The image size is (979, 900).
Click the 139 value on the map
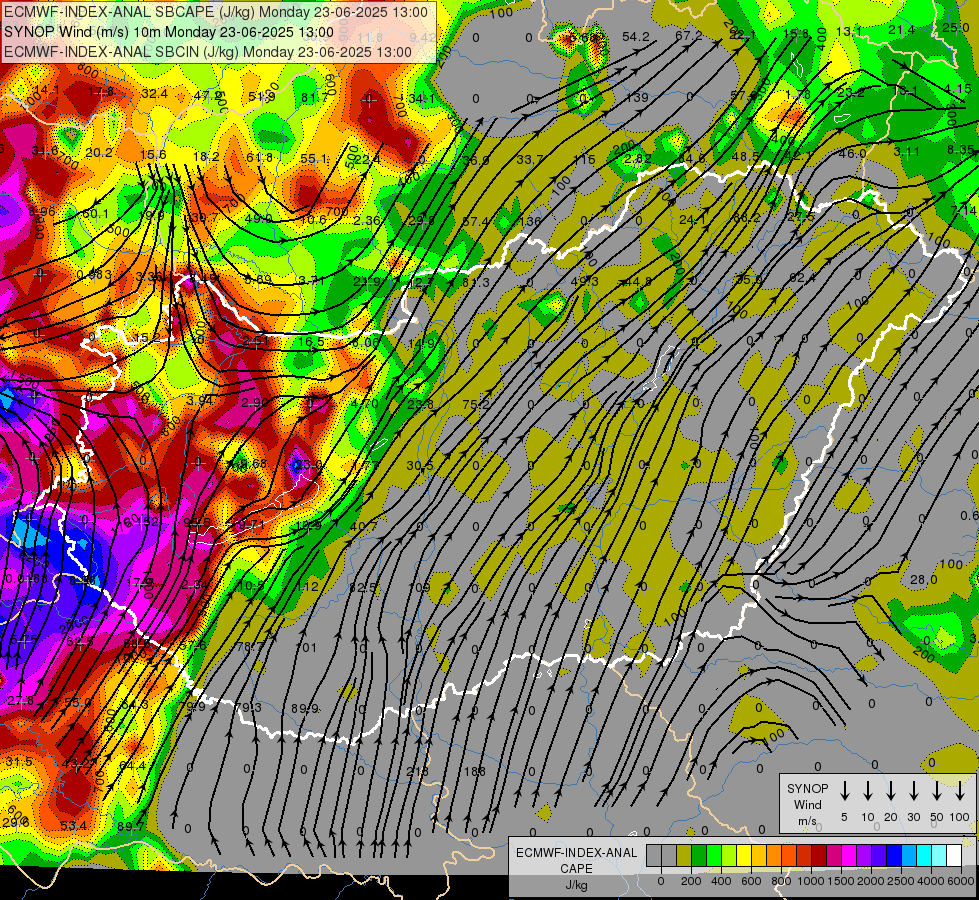pos(637,97)
